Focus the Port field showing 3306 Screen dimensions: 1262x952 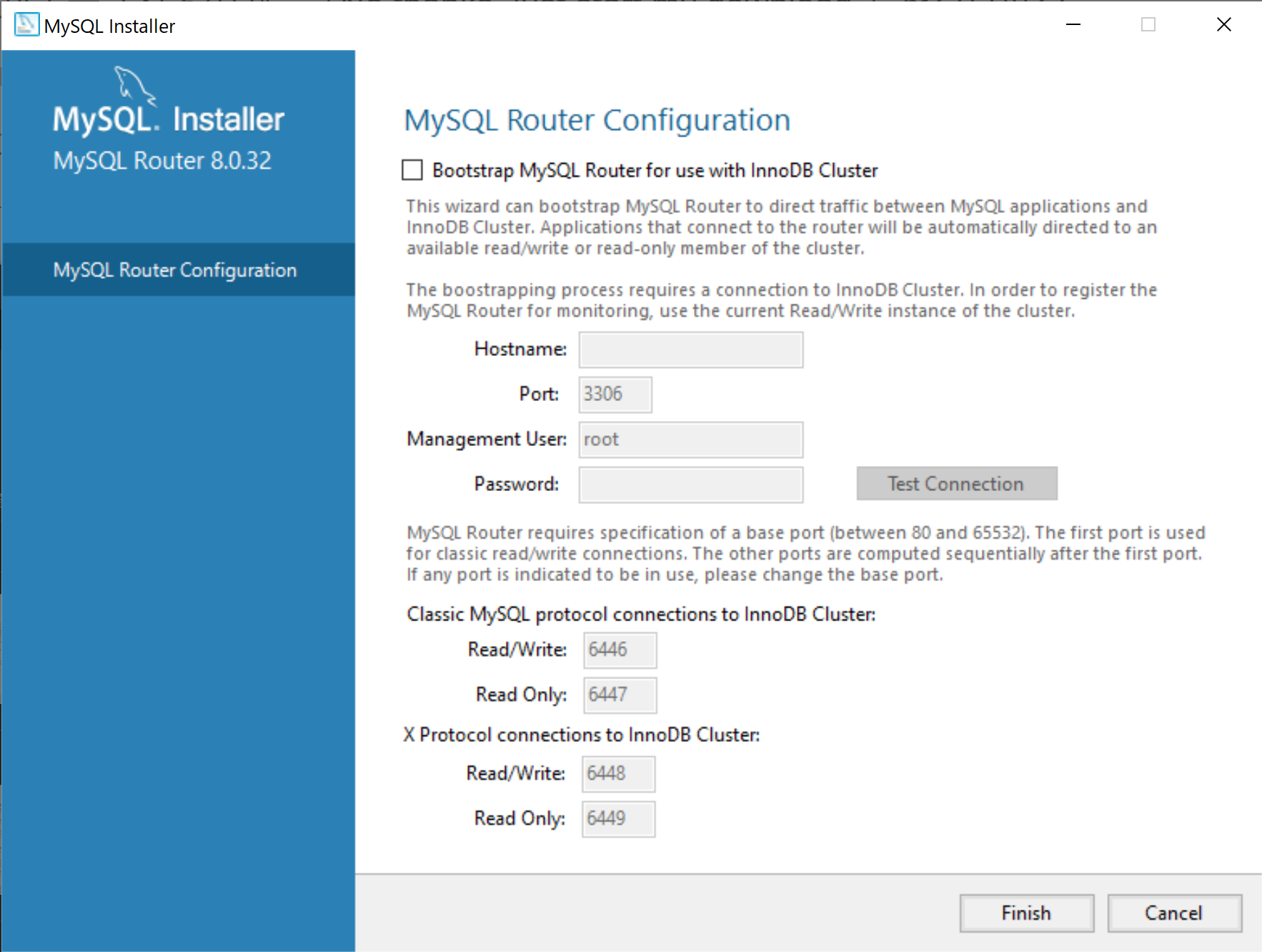coord(614,394)
